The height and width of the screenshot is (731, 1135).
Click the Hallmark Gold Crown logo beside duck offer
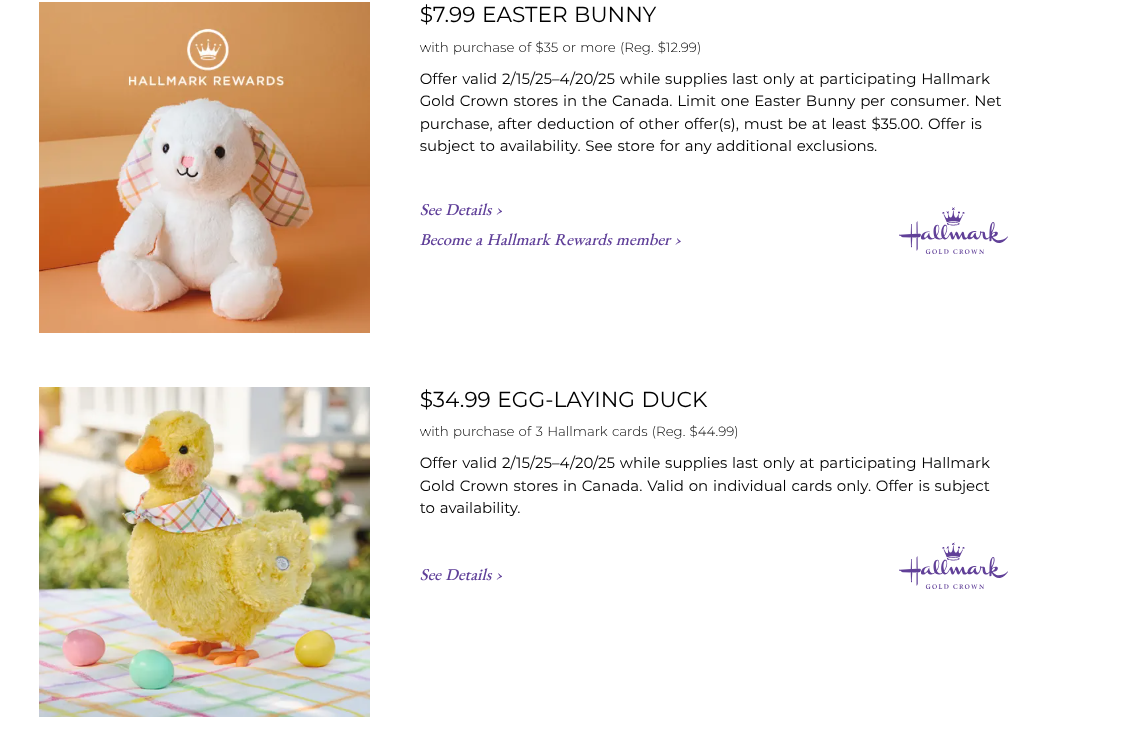[953, 567]
